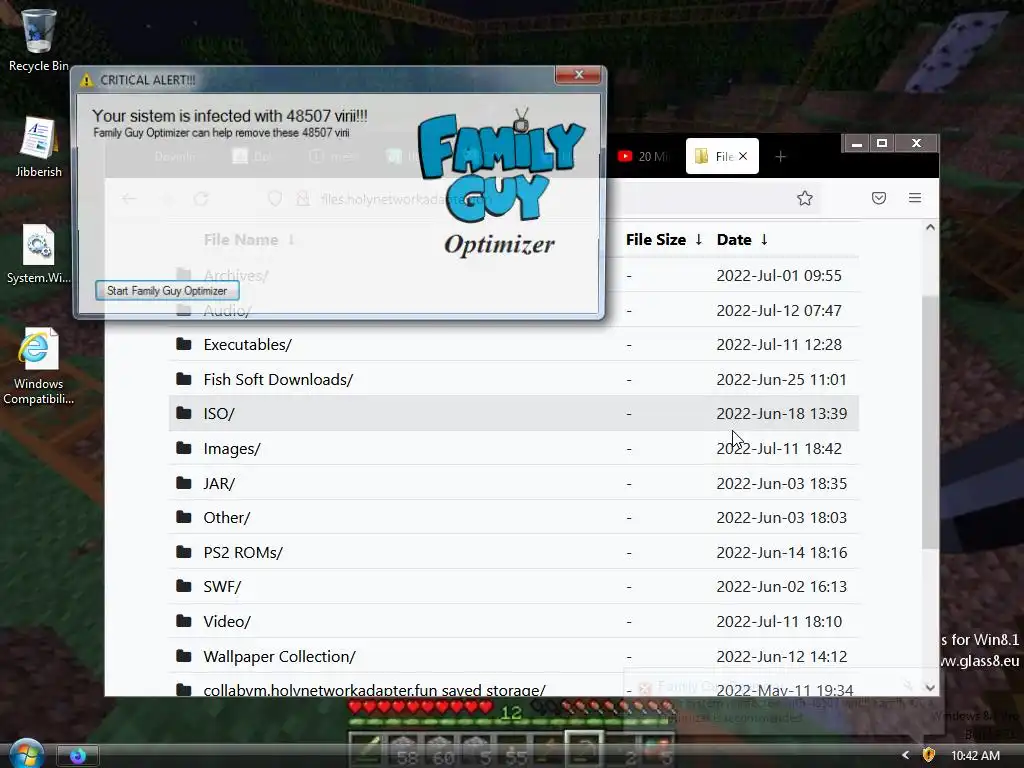Bookmark this page with the star icon
This screenshot has width=1024, height=768.
click(805, 198)
